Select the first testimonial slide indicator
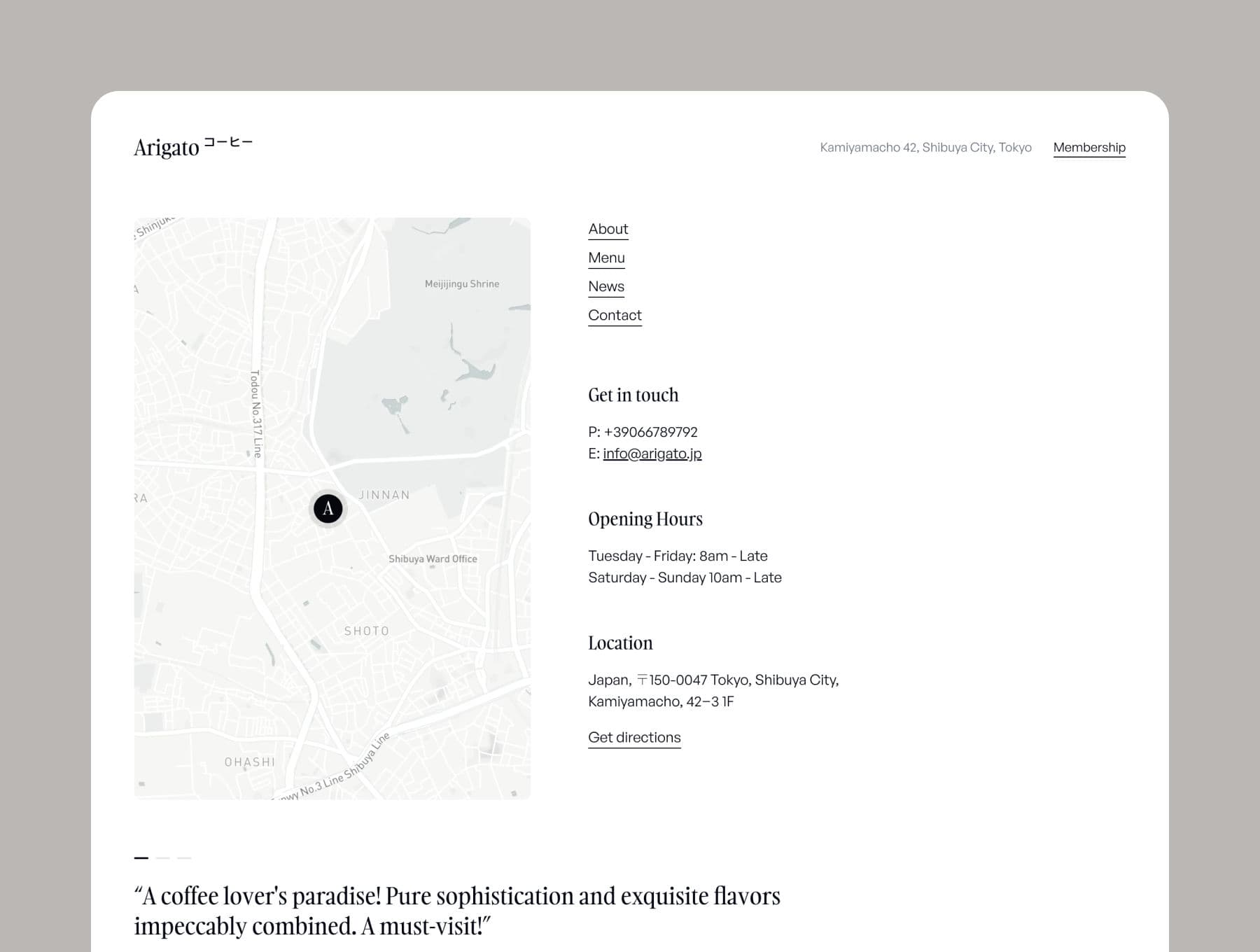The height and width of the screenshot is (952, 1260). (x=141, y=857)
